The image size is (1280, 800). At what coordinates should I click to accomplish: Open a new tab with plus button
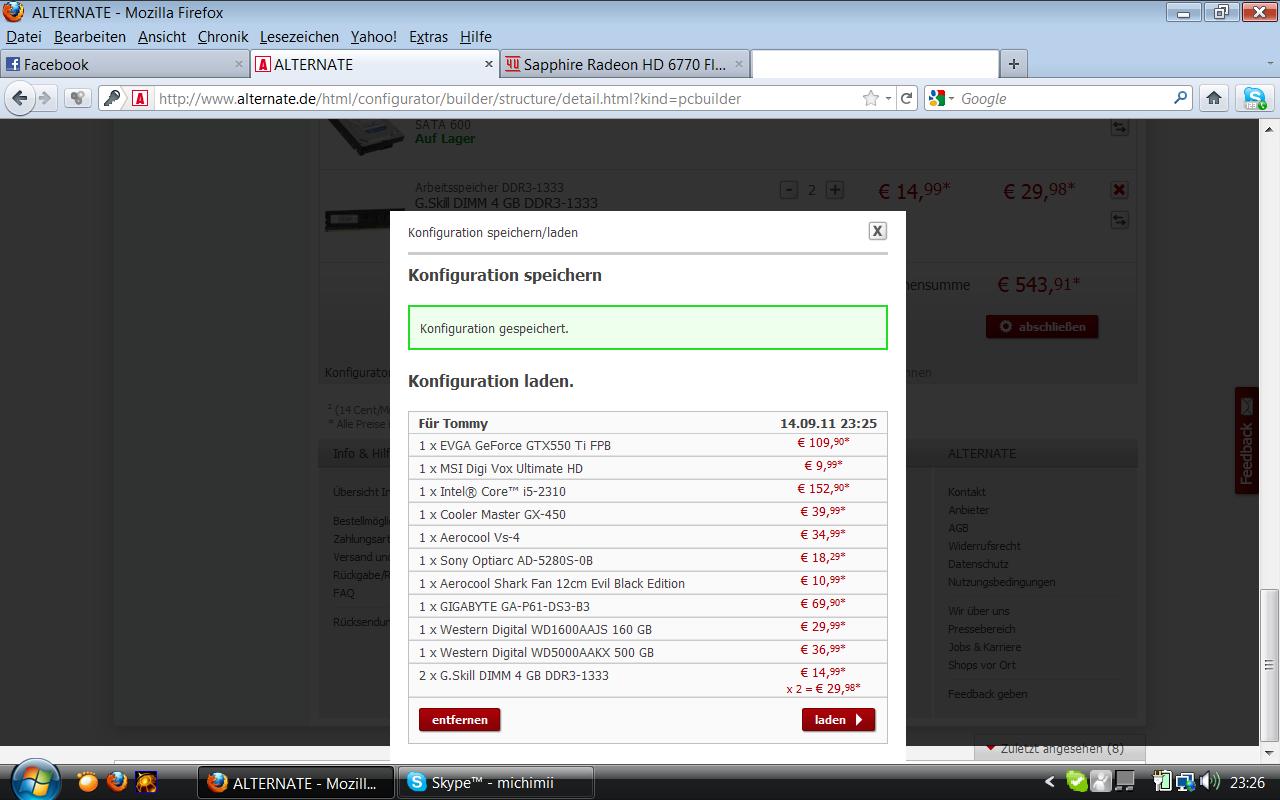1013,64
